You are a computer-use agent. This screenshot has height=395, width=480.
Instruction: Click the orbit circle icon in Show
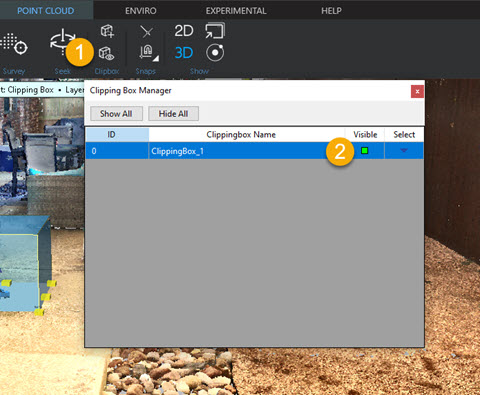(x=215, y=53)
